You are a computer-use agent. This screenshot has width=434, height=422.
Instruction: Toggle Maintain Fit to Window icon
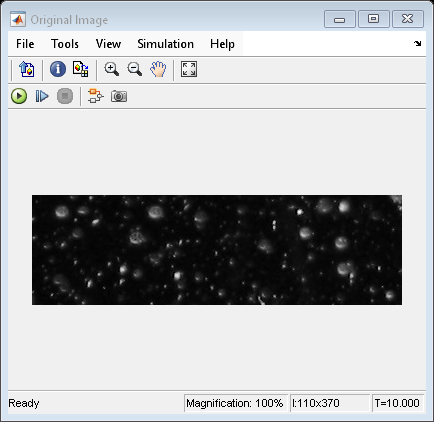click(189, 69)
